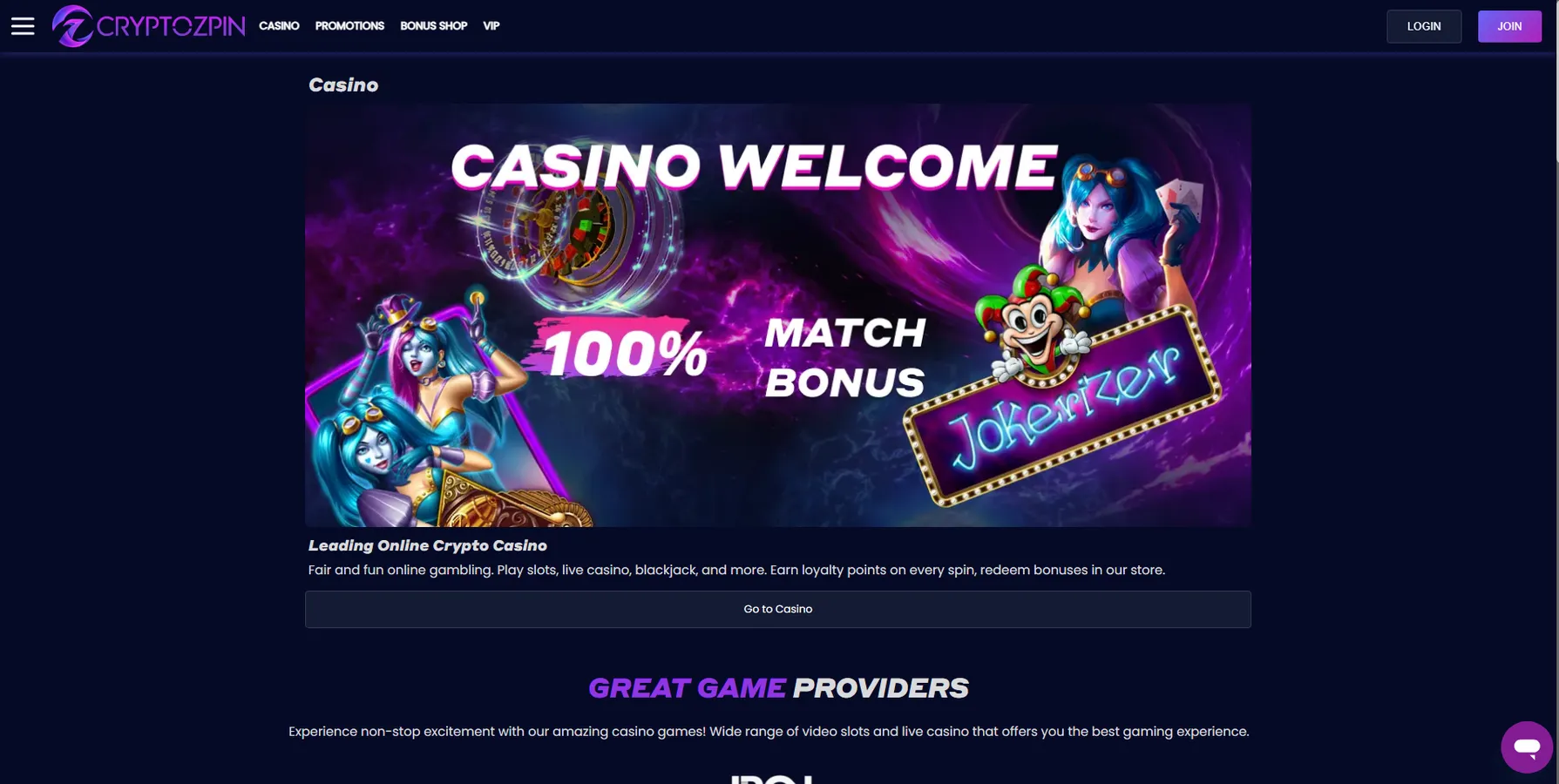The width and height of the screenshot is (1559, 784).
Task: Click the vertical page scrollbar
Action: pyautogui.click(x=1556, y=392)
